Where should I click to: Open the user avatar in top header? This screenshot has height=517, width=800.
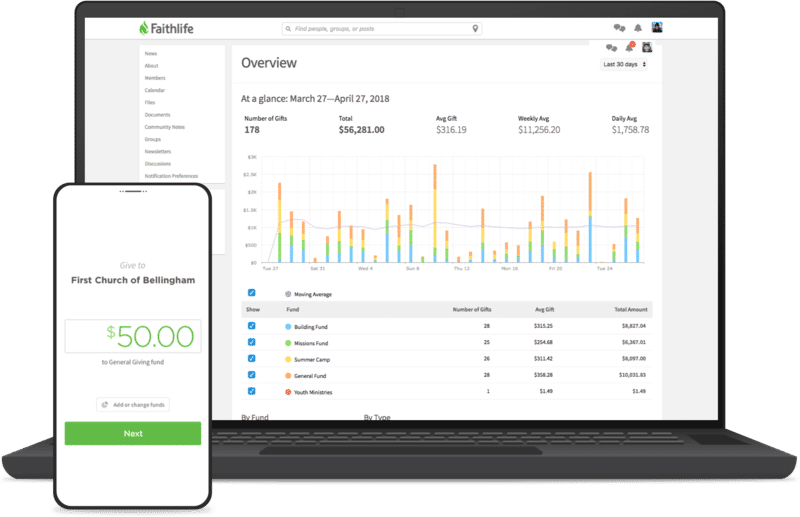(657, 28)
